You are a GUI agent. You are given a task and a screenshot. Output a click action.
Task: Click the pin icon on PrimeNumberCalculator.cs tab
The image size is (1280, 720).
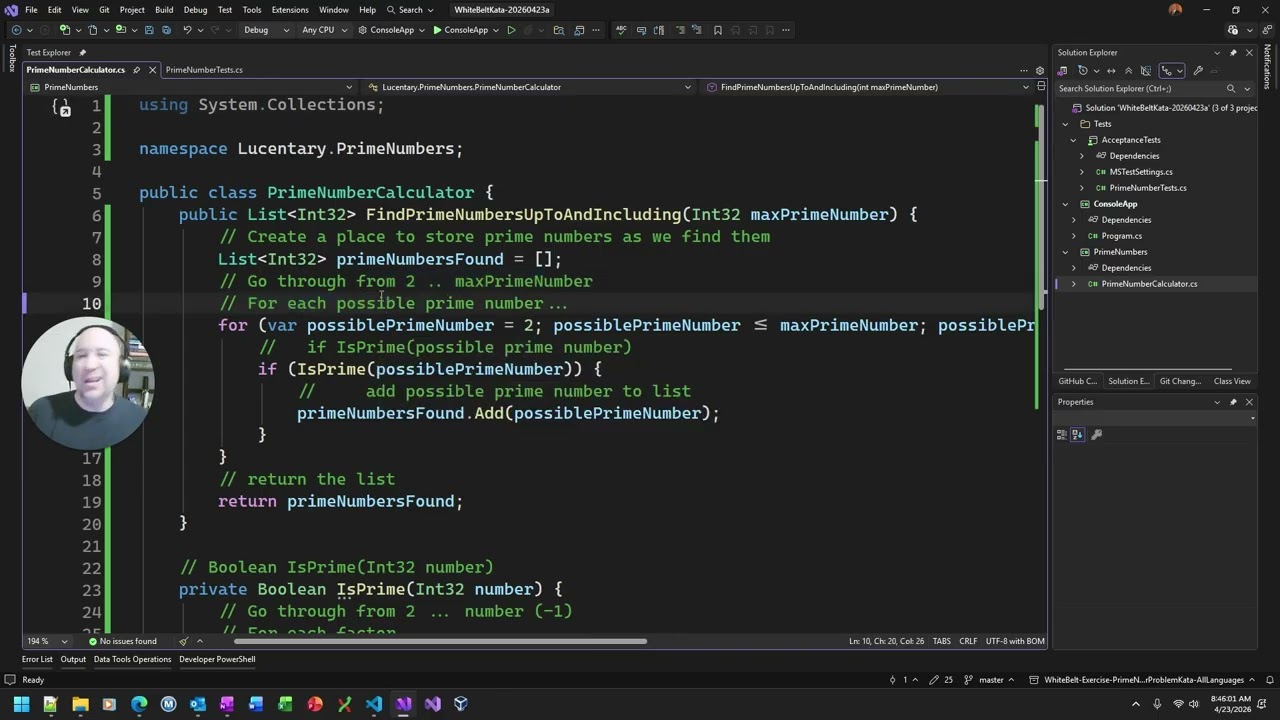137,70
